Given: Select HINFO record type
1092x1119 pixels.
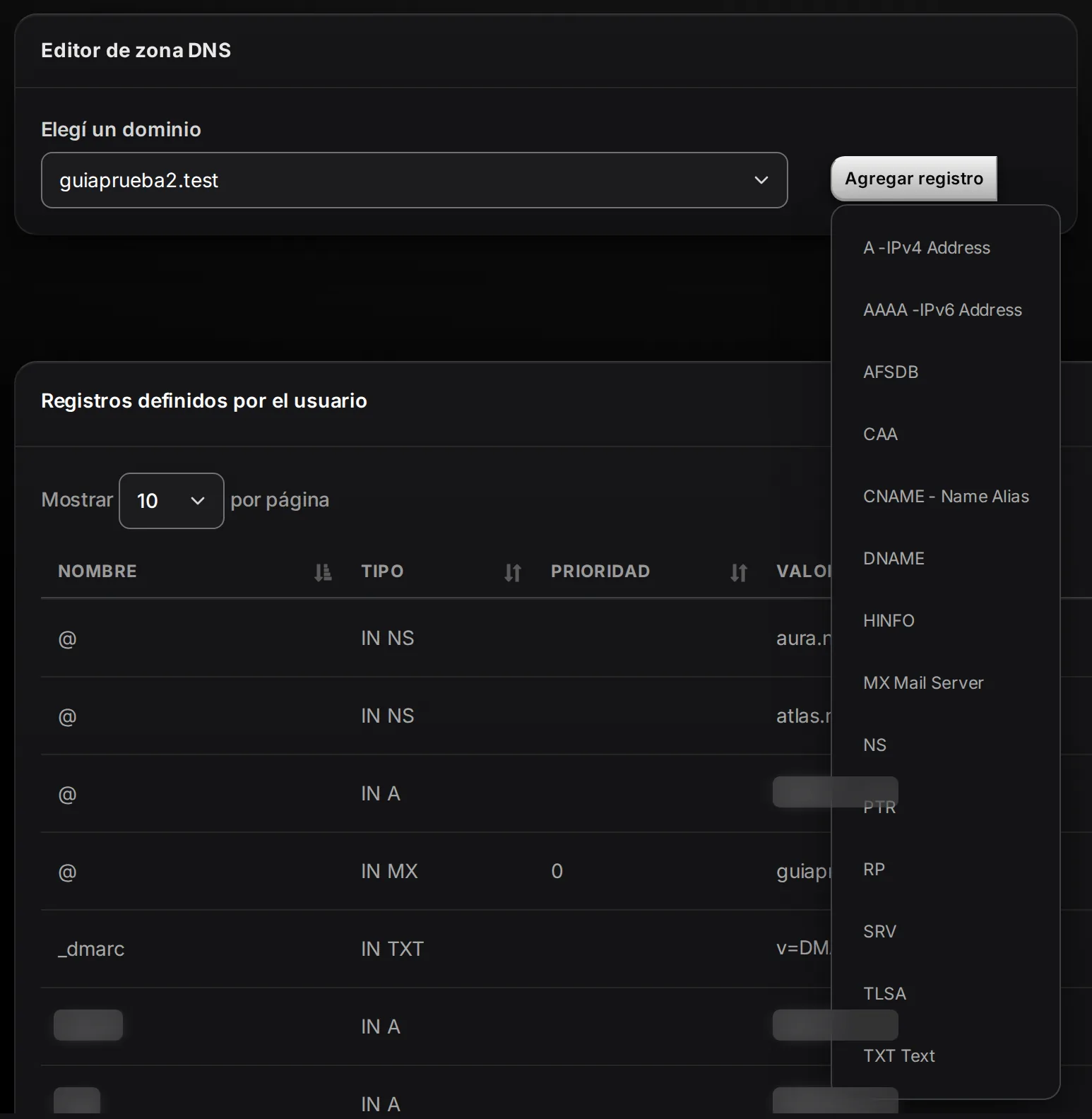Looking at the screenshot, I should tap(889, 621).
